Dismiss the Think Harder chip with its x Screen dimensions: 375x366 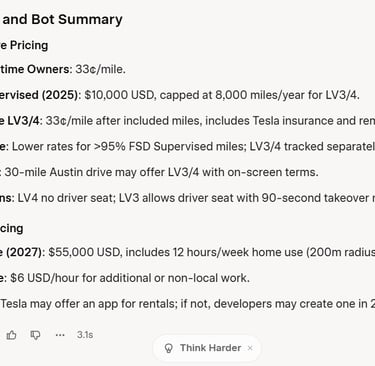pyautogui.click(x=250, y=348)
